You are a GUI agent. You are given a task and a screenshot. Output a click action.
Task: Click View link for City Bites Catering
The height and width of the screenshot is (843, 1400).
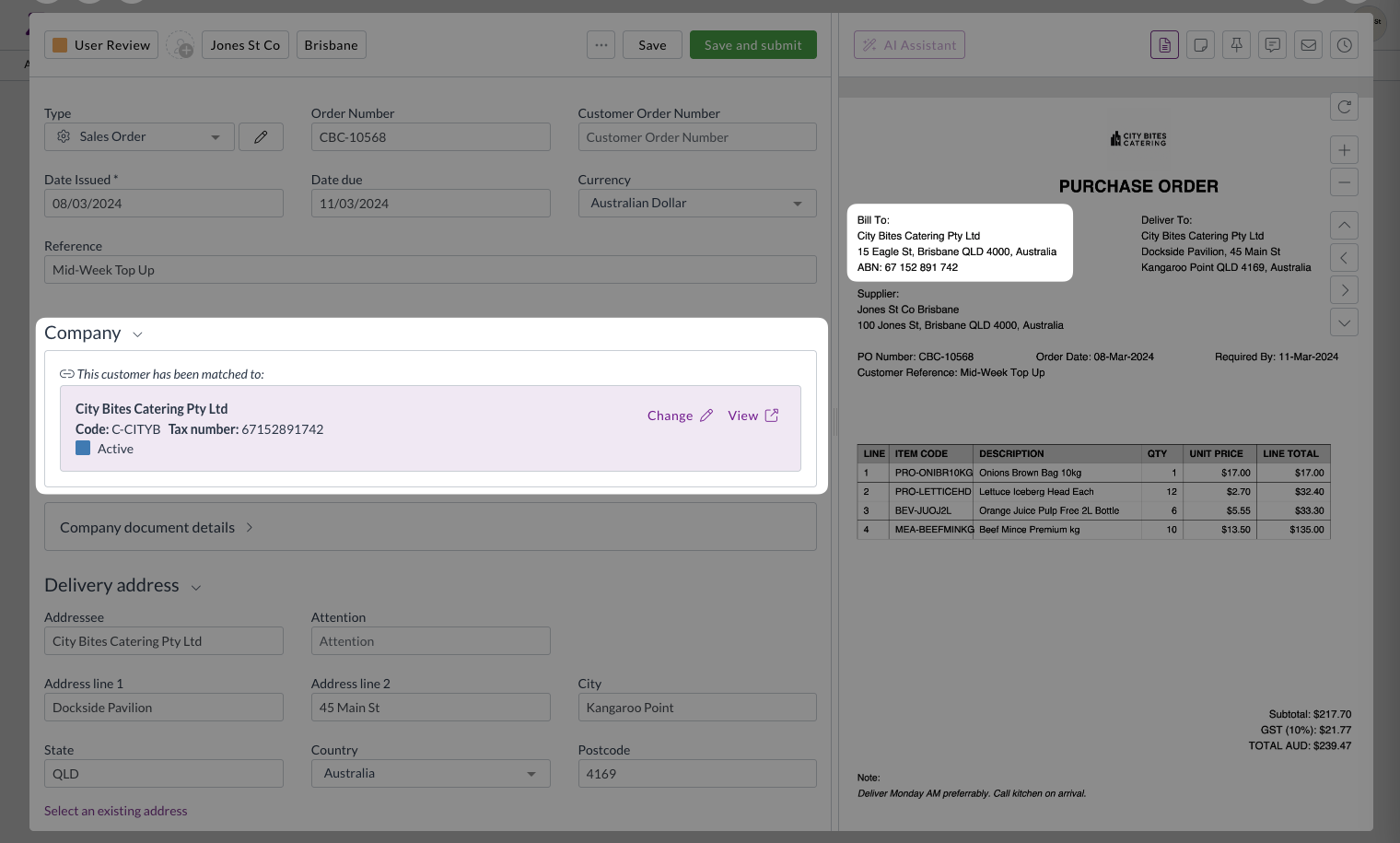[x=752, y=416]
